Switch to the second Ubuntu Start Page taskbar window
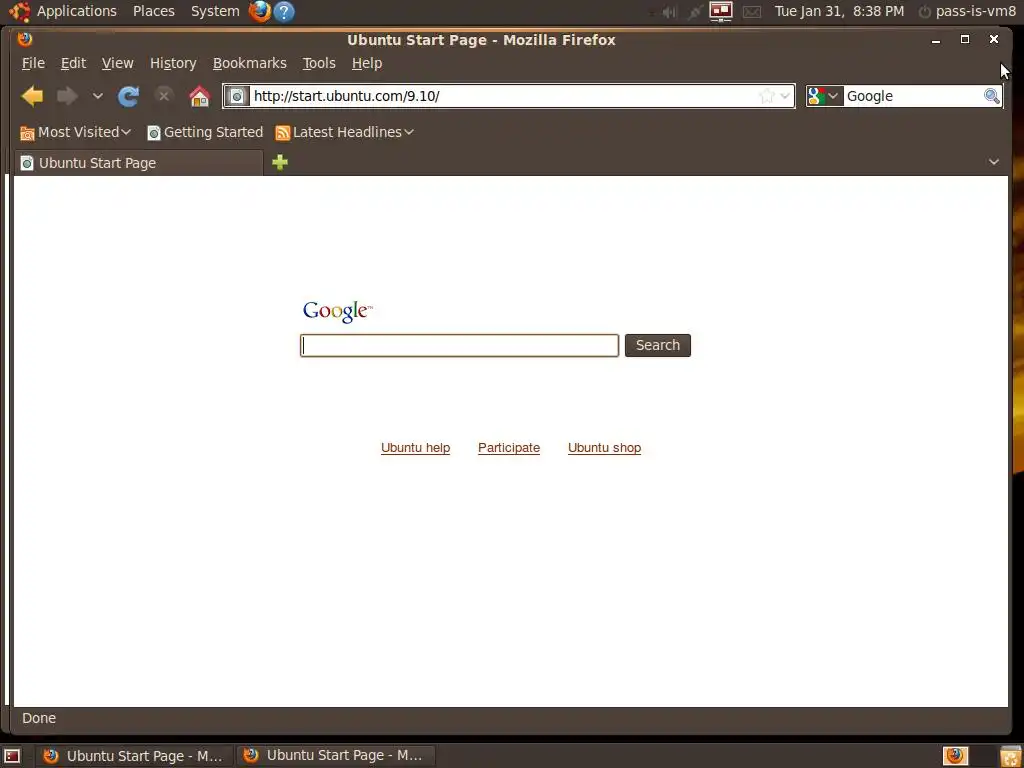This screenshot has width=1024, height=768. 334,756
